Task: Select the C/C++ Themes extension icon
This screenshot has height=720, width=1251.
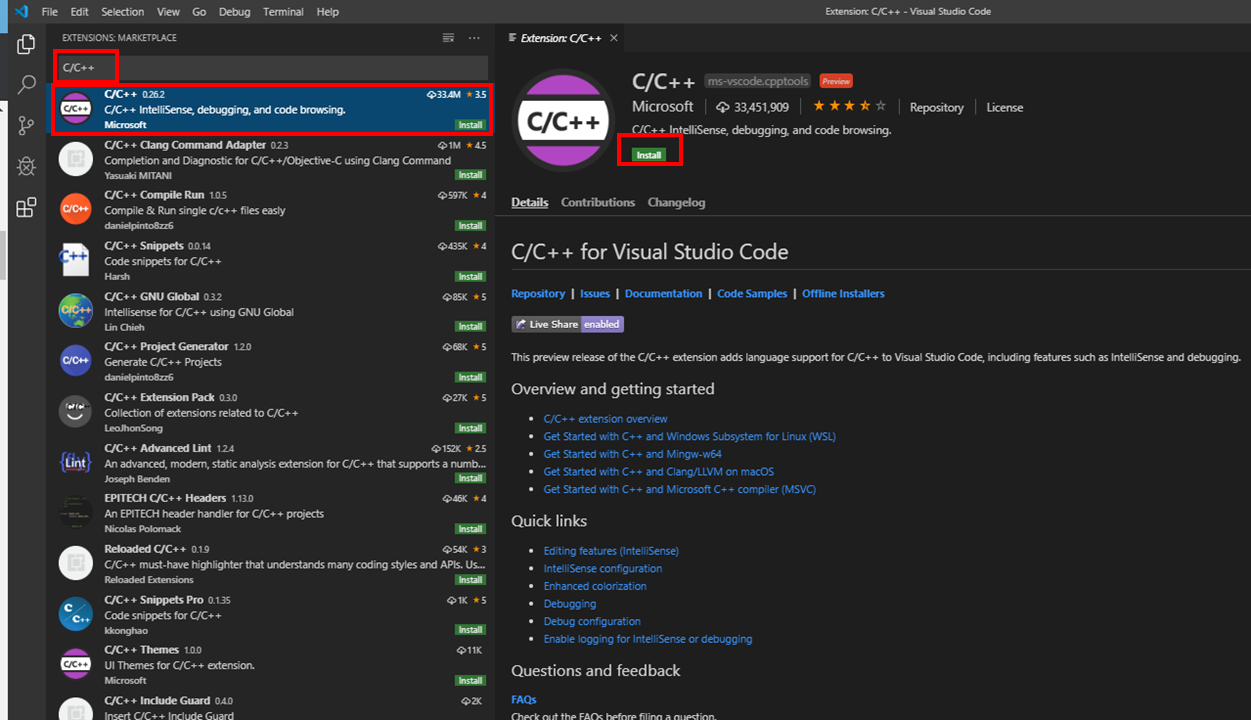Action: click(x=76, y=664)
